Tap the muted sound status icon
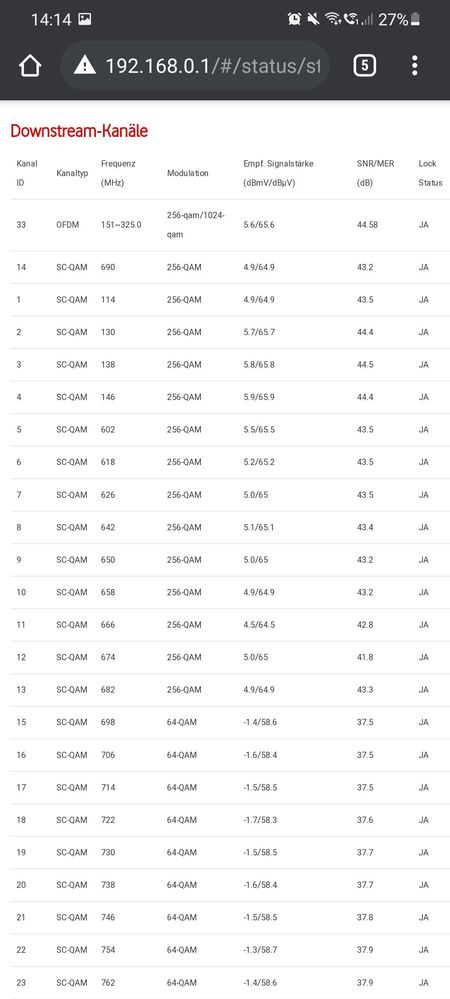Viewport: 450px width, 999px height. 313,19
